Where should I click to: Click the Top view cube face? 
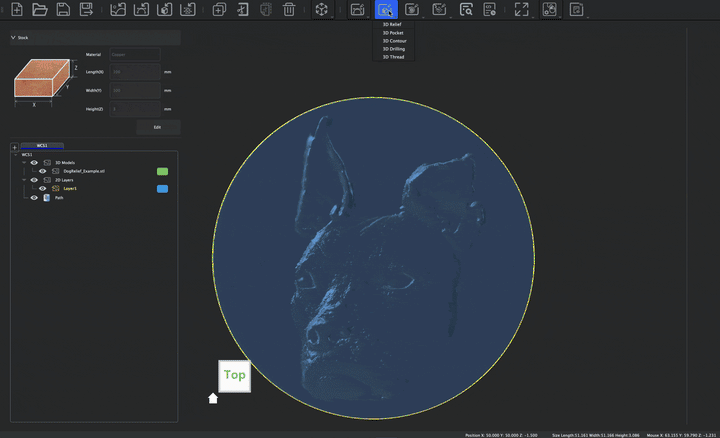click(x=235, y=376)
